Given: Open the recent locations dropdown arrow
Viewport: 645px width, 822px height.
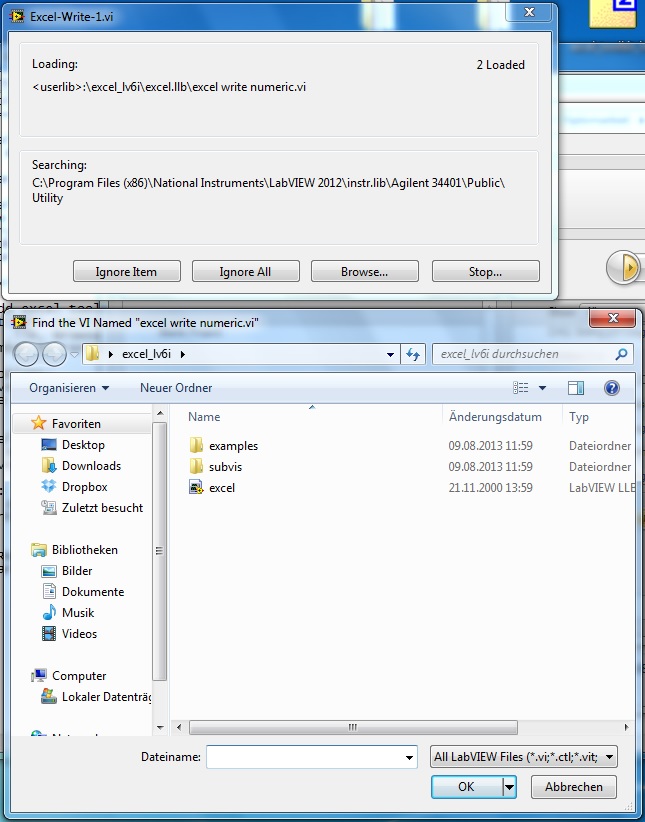Looking at the screenshot, I should [x=74, y=354].
